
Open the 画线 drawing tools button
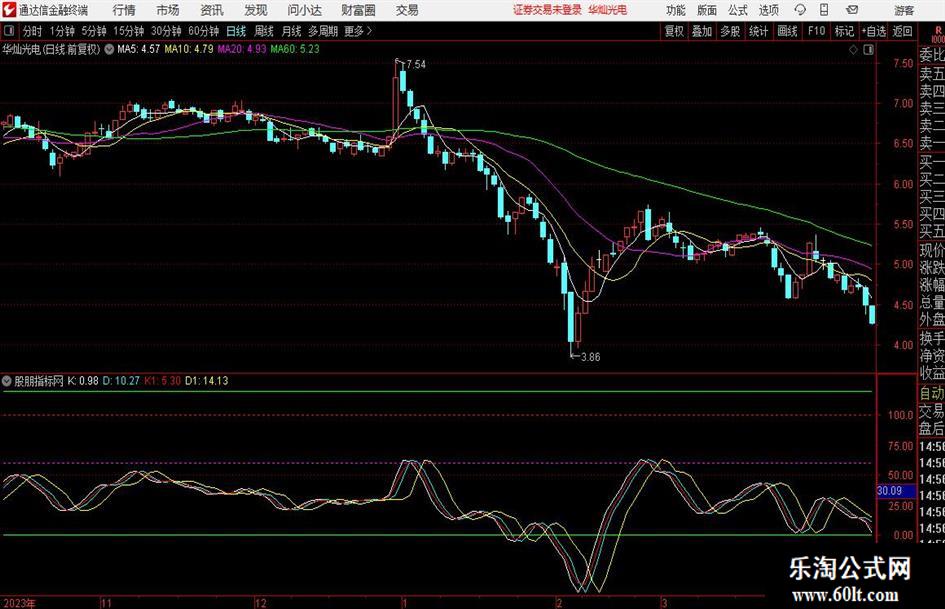coord(787,31)
